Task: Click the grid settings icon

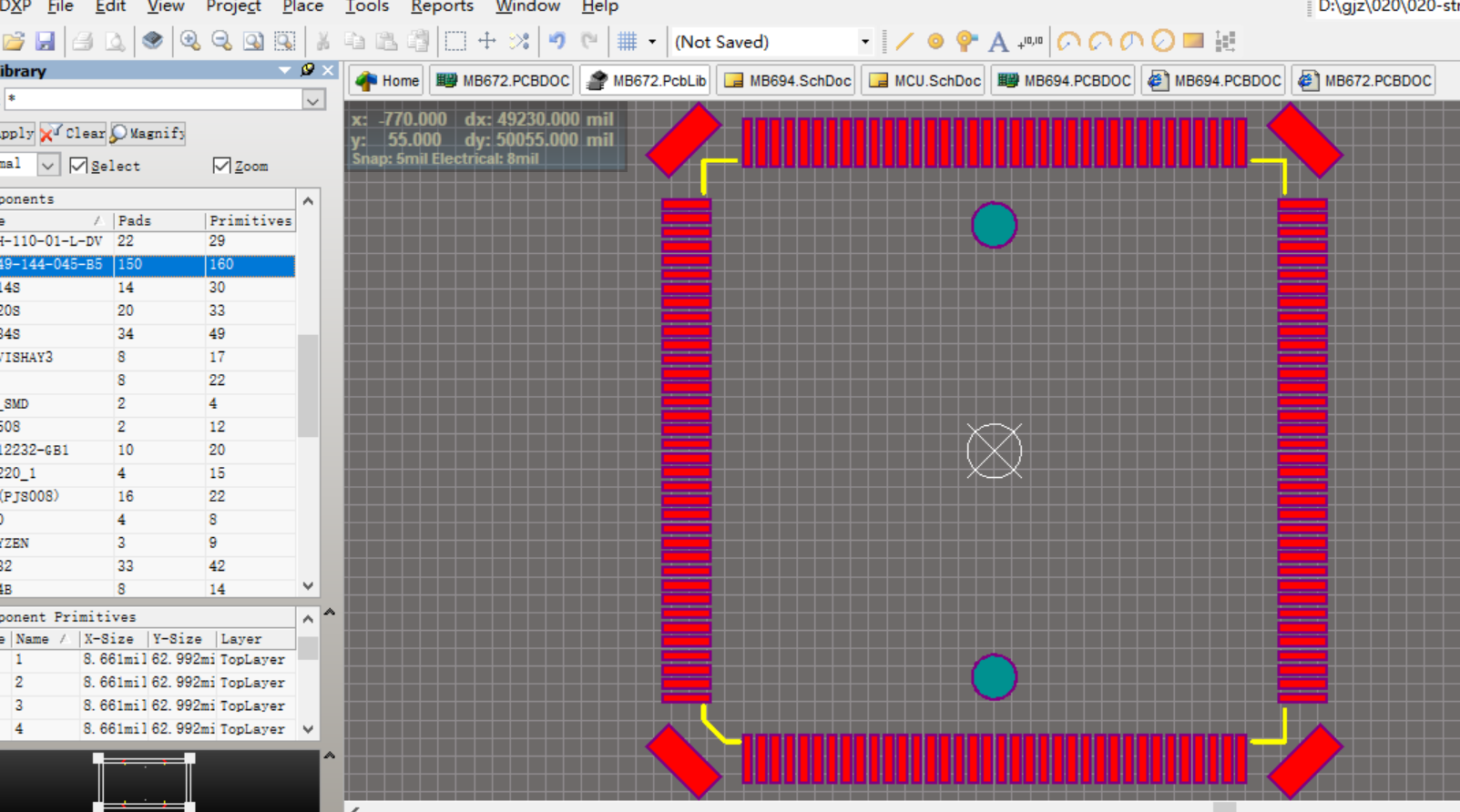Action: coord(628,42)
